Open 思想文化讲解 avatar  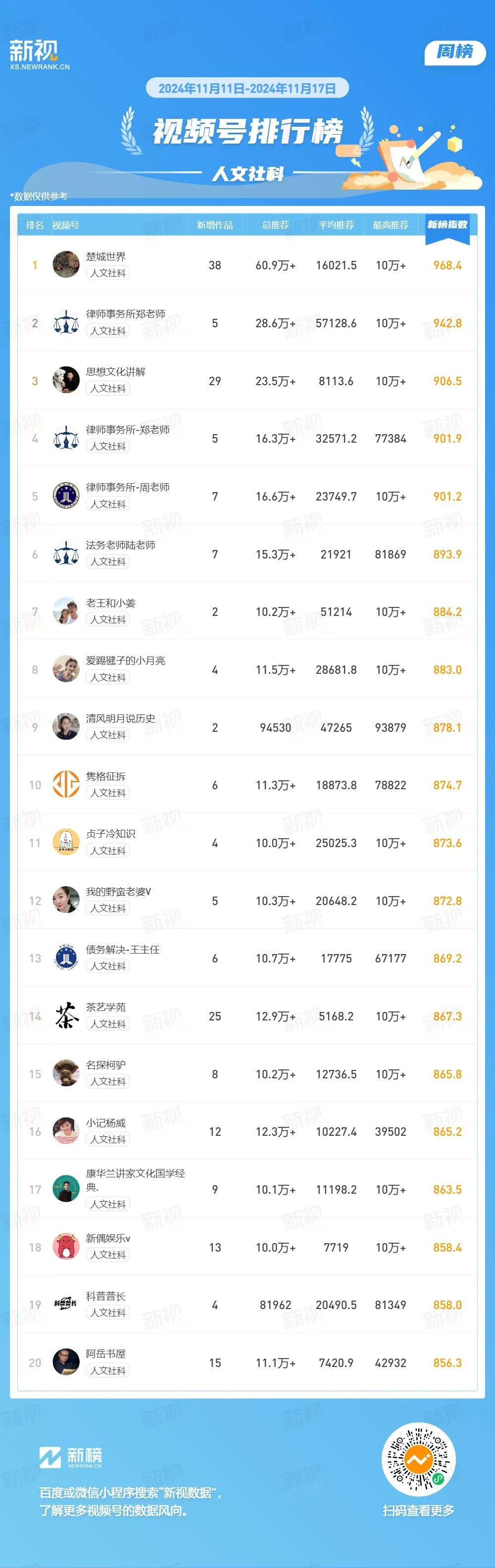click(x=66, y=380)
